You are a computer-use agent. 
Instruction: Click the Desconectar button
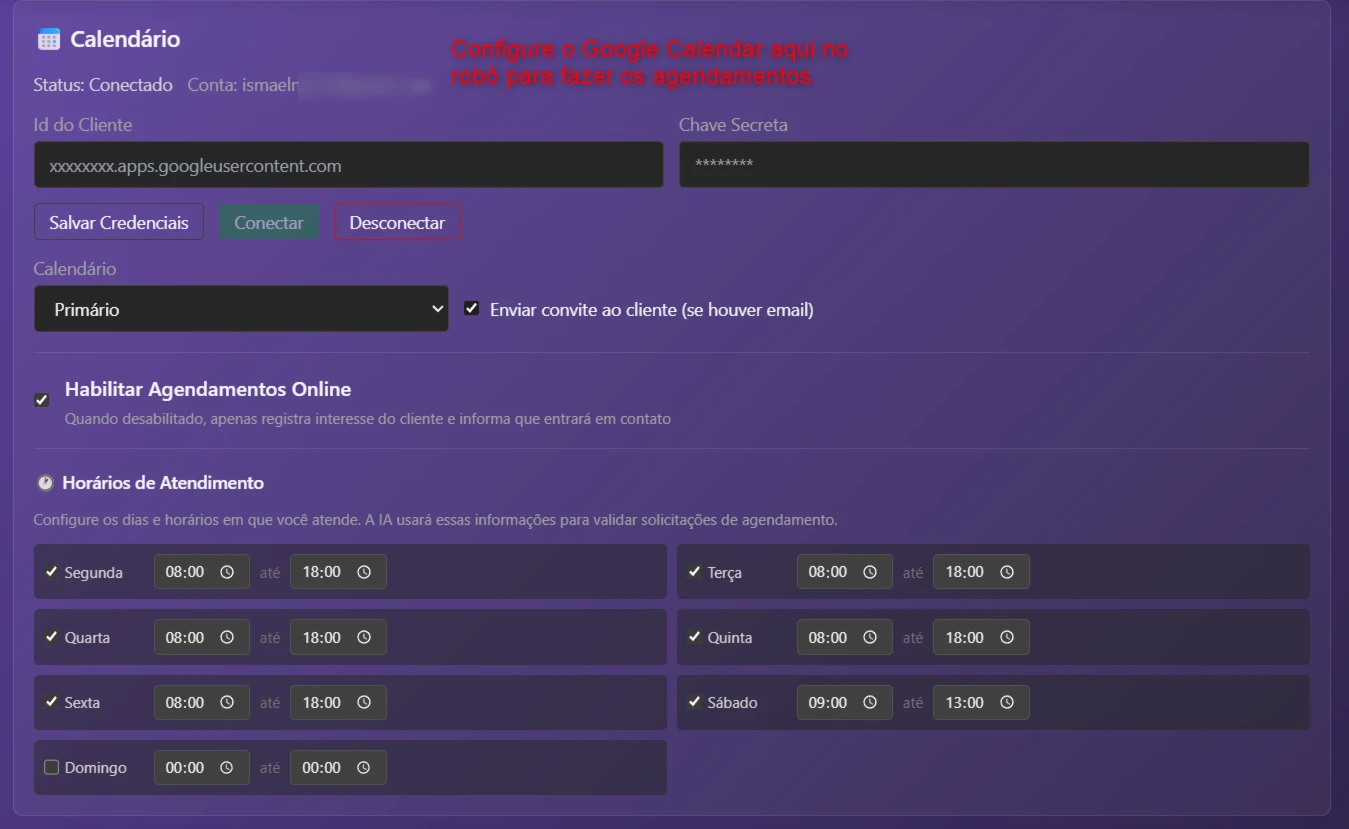[x=397, y=222]
